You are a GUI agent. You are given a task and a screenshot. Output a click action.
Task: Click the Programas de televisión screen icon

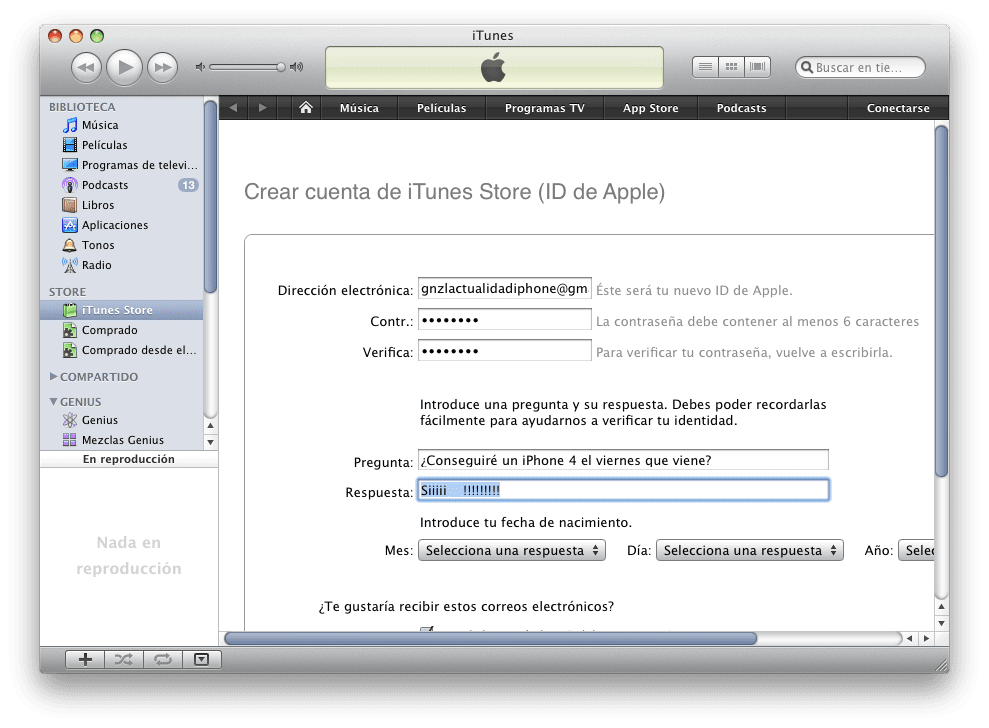[70, 165]
